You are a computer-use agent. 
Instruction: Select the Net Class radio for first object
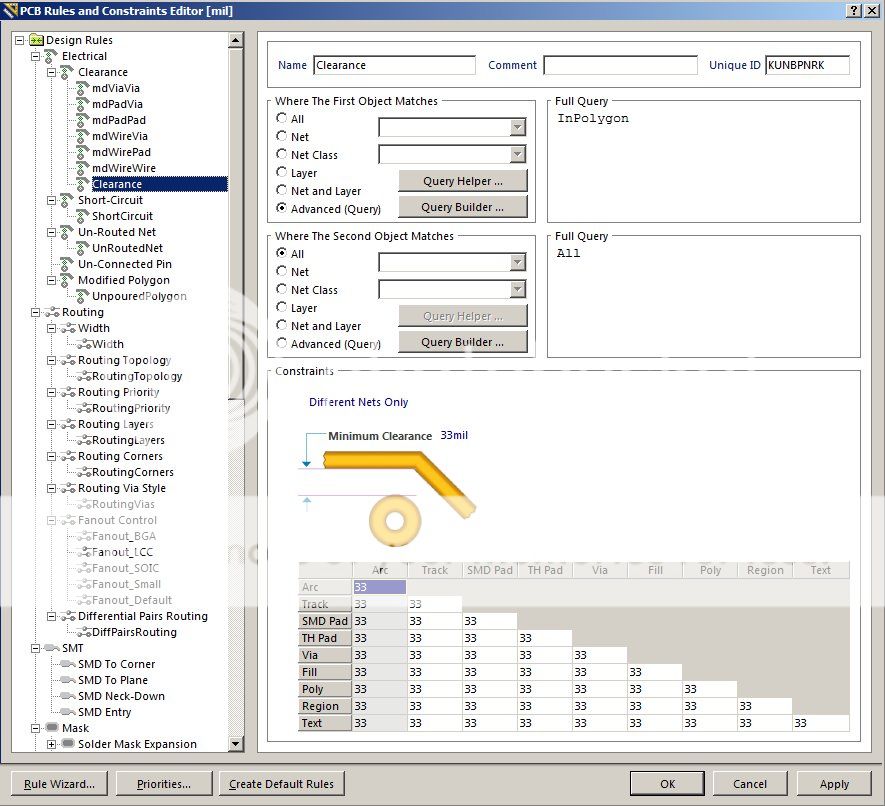[283, 155]
